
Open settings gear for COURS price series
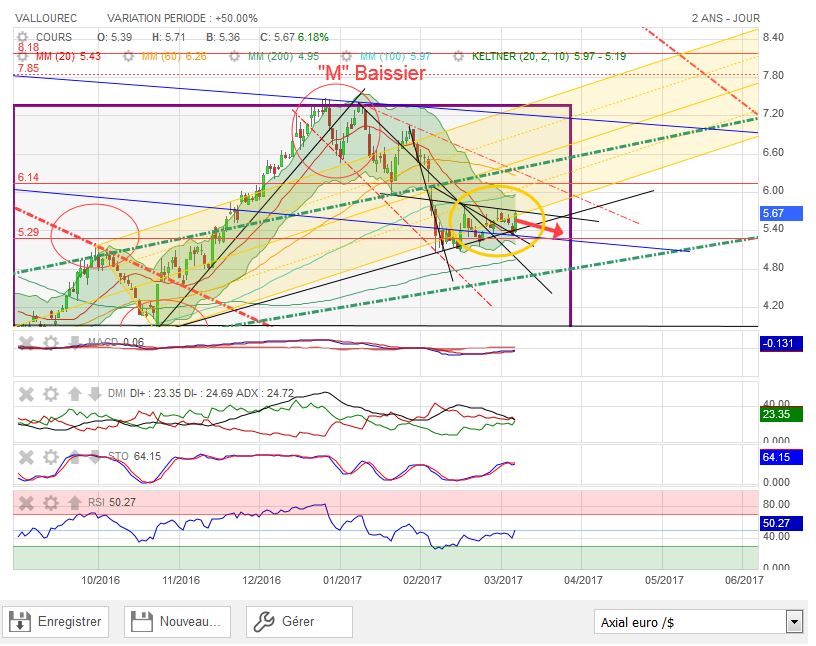pyautogui.click(x=22, y=37)
